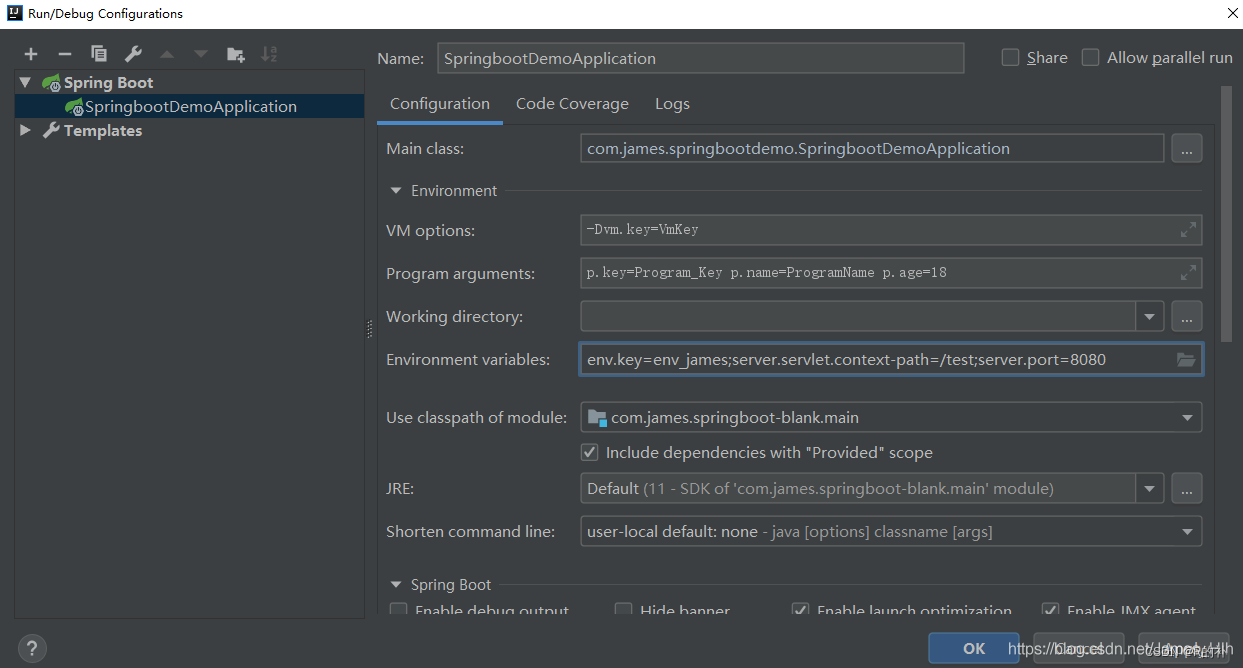Confirm settings with the OK button
This screenshot has height=668, width=1243.
(973, 648)
